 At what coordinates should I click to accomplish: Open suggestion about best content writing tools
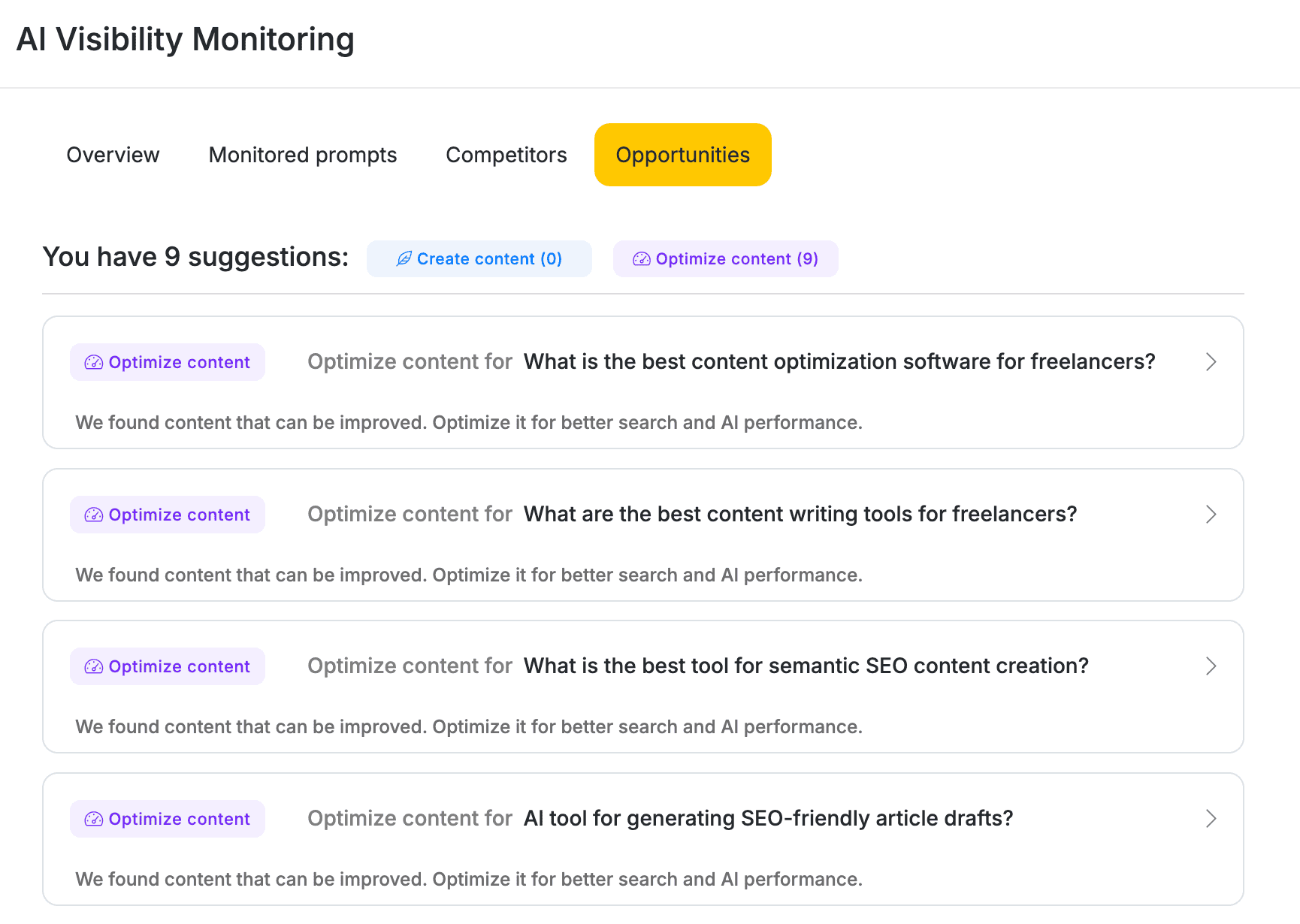click(x=800, y=515)
